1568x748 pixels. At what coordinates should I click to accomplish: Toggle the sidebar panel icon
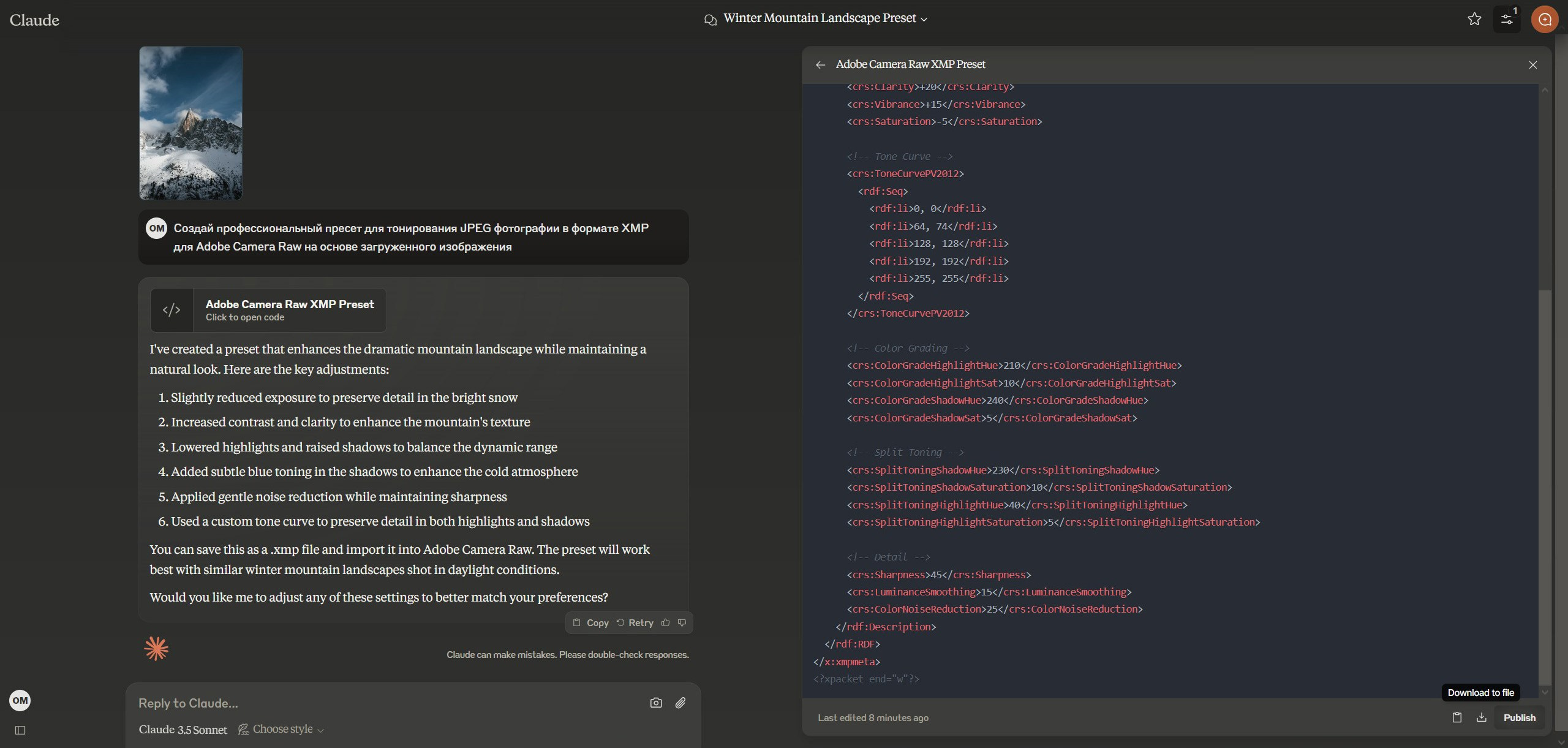coord(20,730)
